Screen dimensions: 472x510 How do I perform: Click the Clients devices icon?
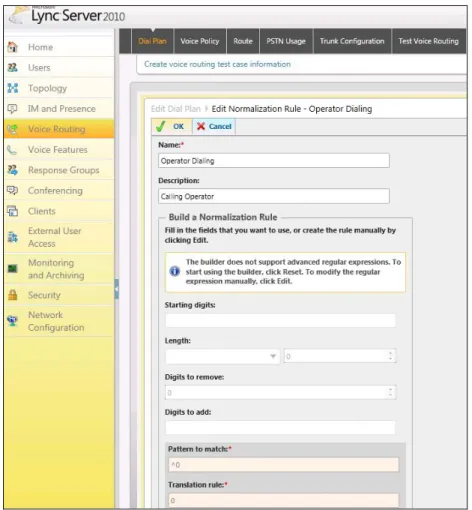(12, 211)
